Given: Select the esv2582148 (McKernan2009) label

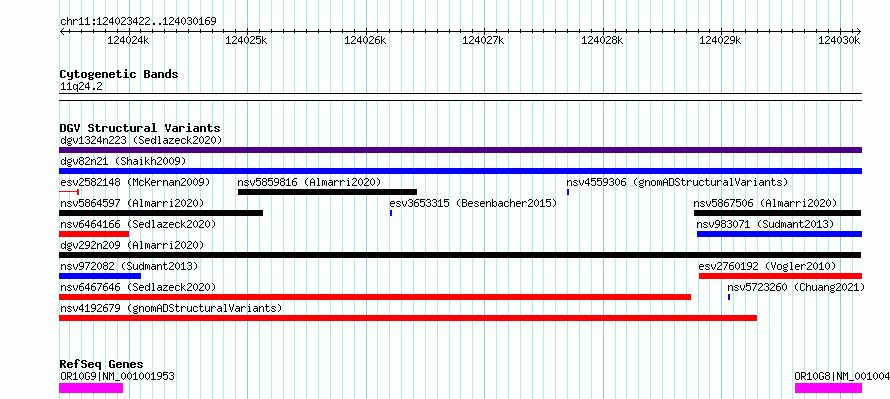Looking at the screenshot, I should 135,182.
